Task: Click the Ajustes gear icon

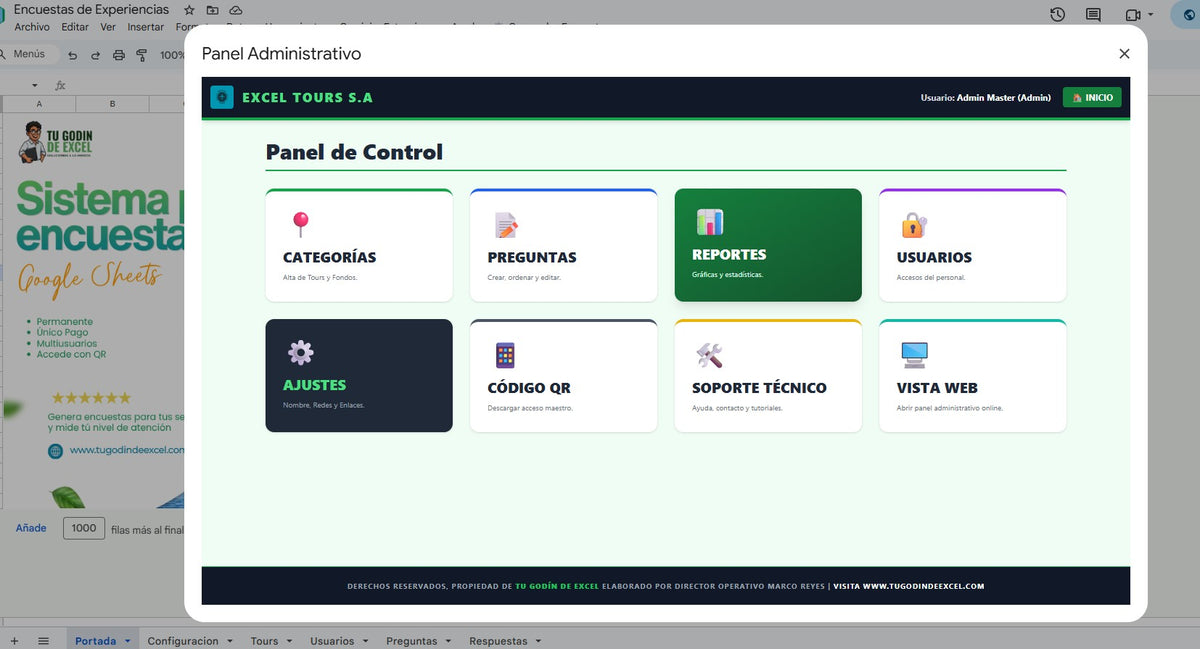Action: pos(300,352)
